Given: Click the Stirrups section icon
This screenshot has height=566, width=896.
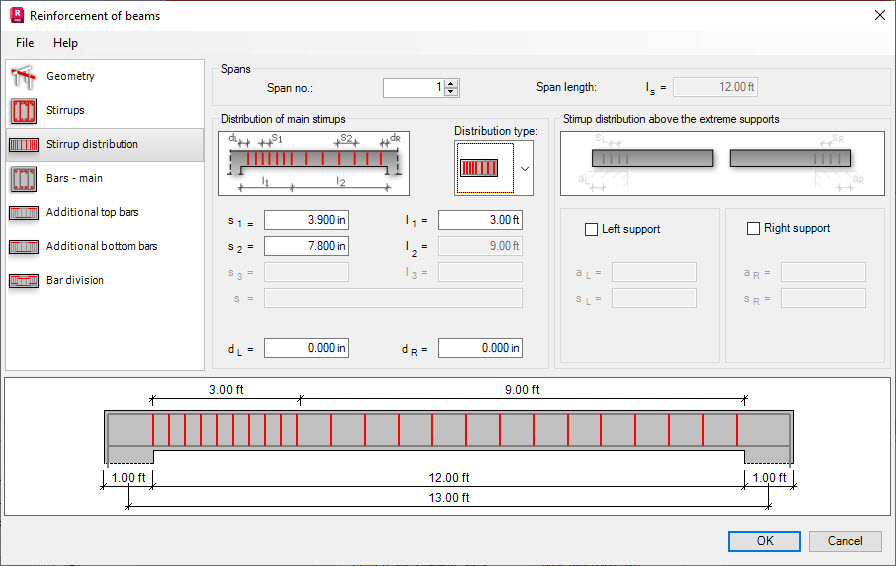Looking at the screenshot, I should tap(23, 110).
